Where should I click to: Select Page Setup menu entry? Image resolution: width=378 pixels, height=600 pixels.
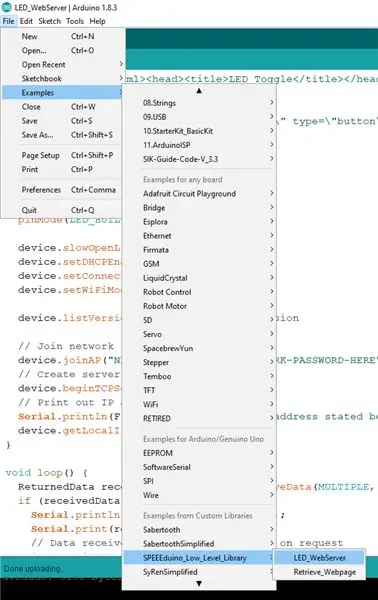point(62,155)
